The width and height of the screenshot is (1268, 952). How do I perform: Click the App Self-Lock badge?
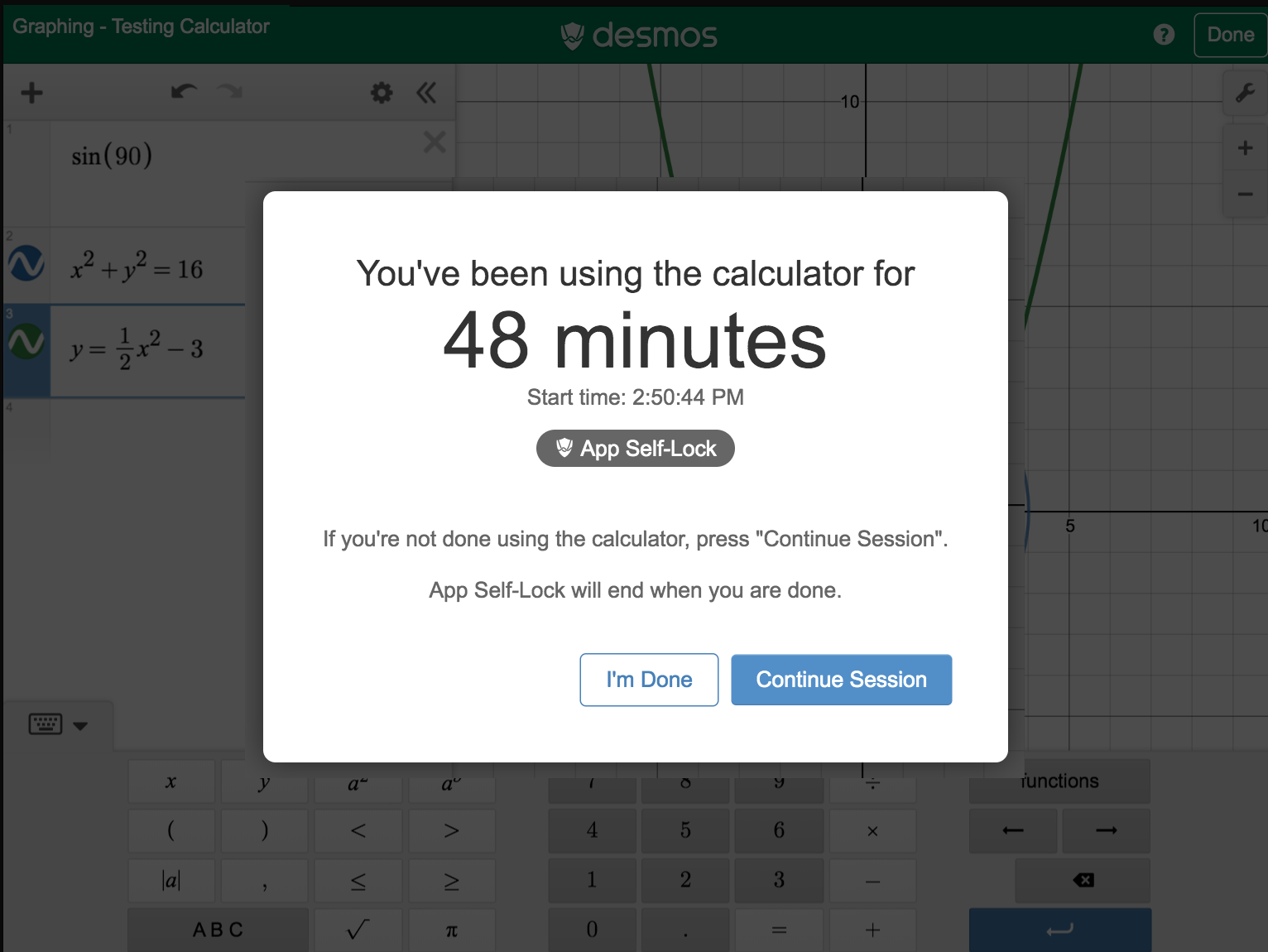(636, 449)
